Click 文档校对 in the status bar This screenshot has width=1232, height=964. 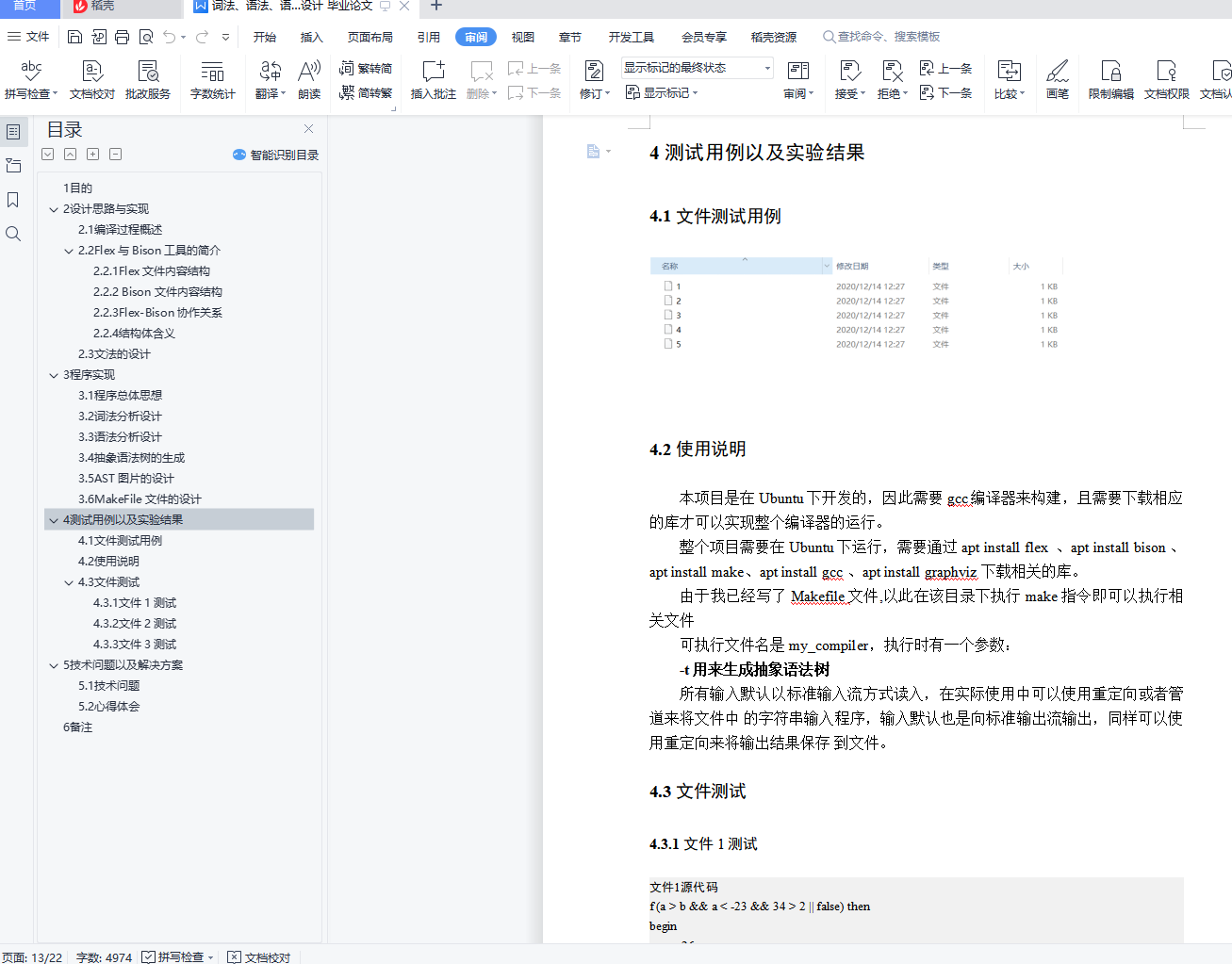[259, 956]
